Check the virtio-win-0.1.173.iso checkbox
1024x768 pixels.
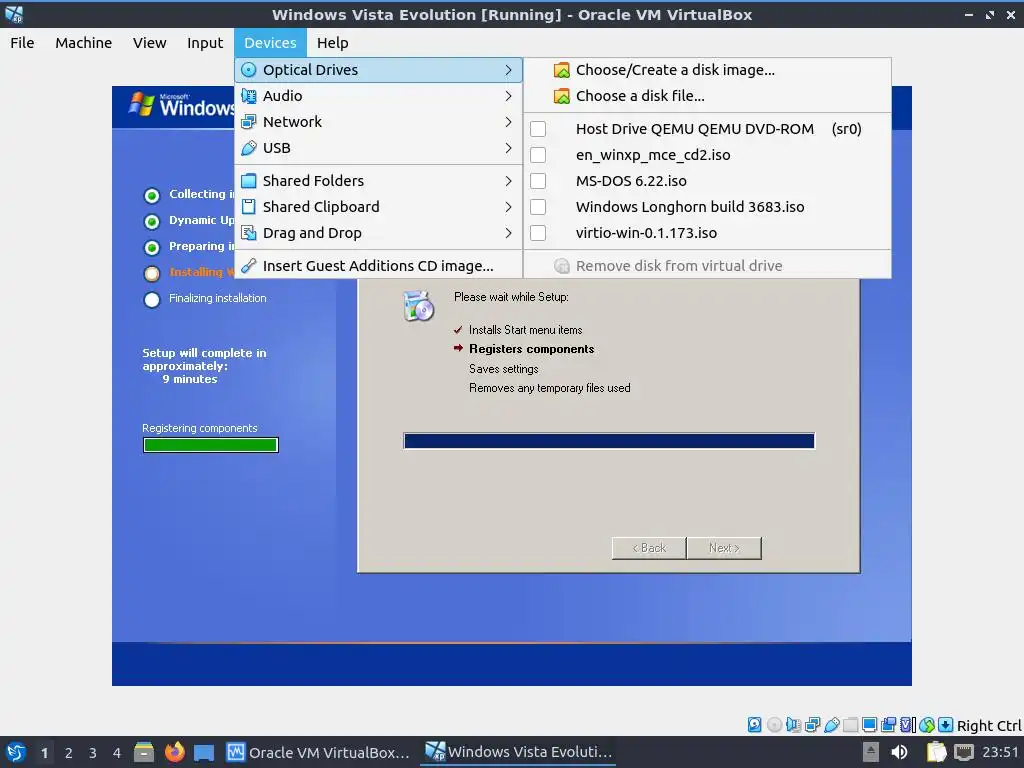[x=538, y=233]
